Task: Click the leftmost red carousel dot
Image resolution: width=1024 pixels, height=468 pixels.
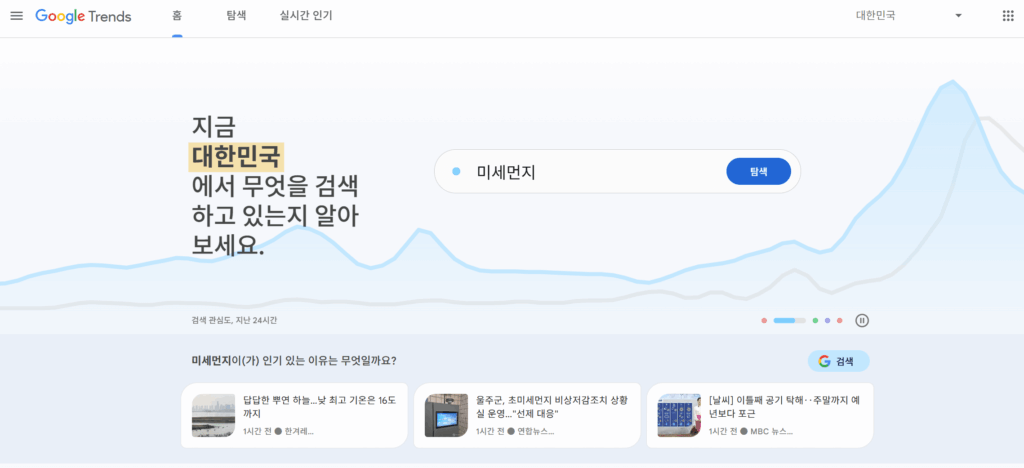Action: tap(764, 321)
